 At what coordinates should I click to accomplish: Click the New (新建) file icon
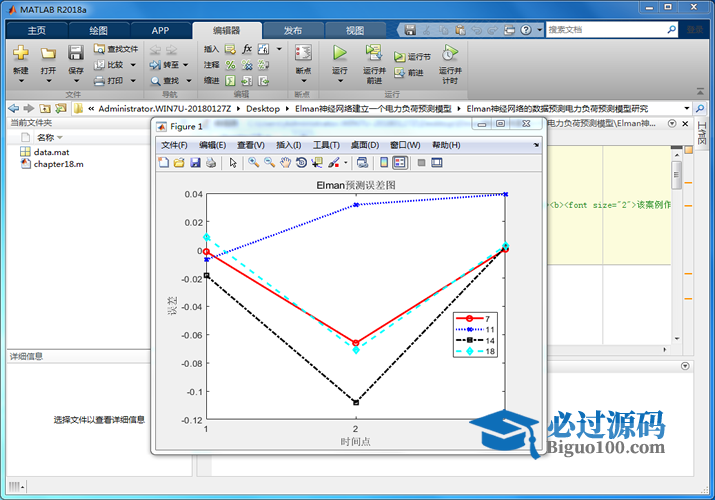(21, 53)
